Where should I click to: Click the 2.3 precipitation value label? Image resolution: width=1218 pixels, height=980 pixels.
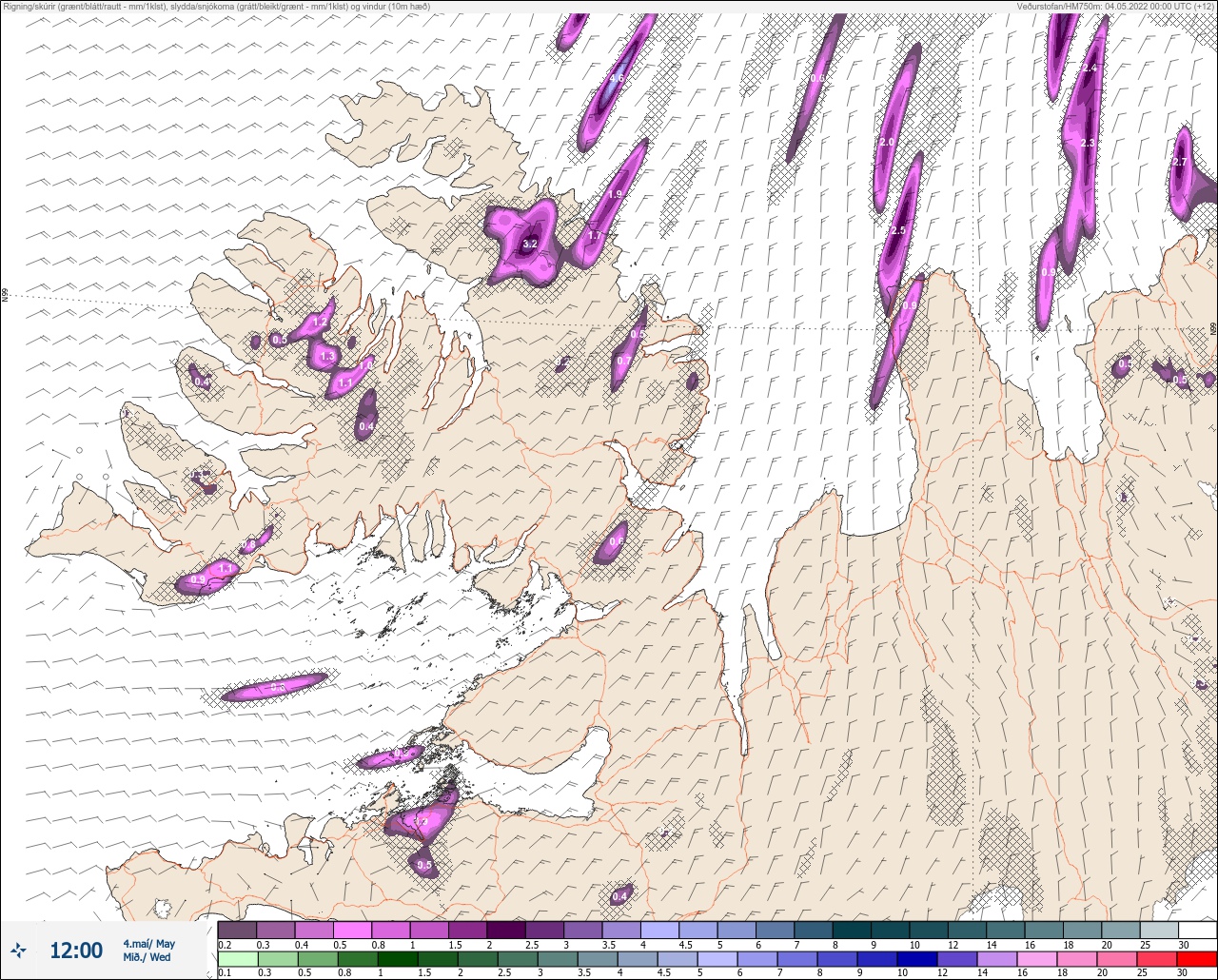click(x=1089, y=143)
